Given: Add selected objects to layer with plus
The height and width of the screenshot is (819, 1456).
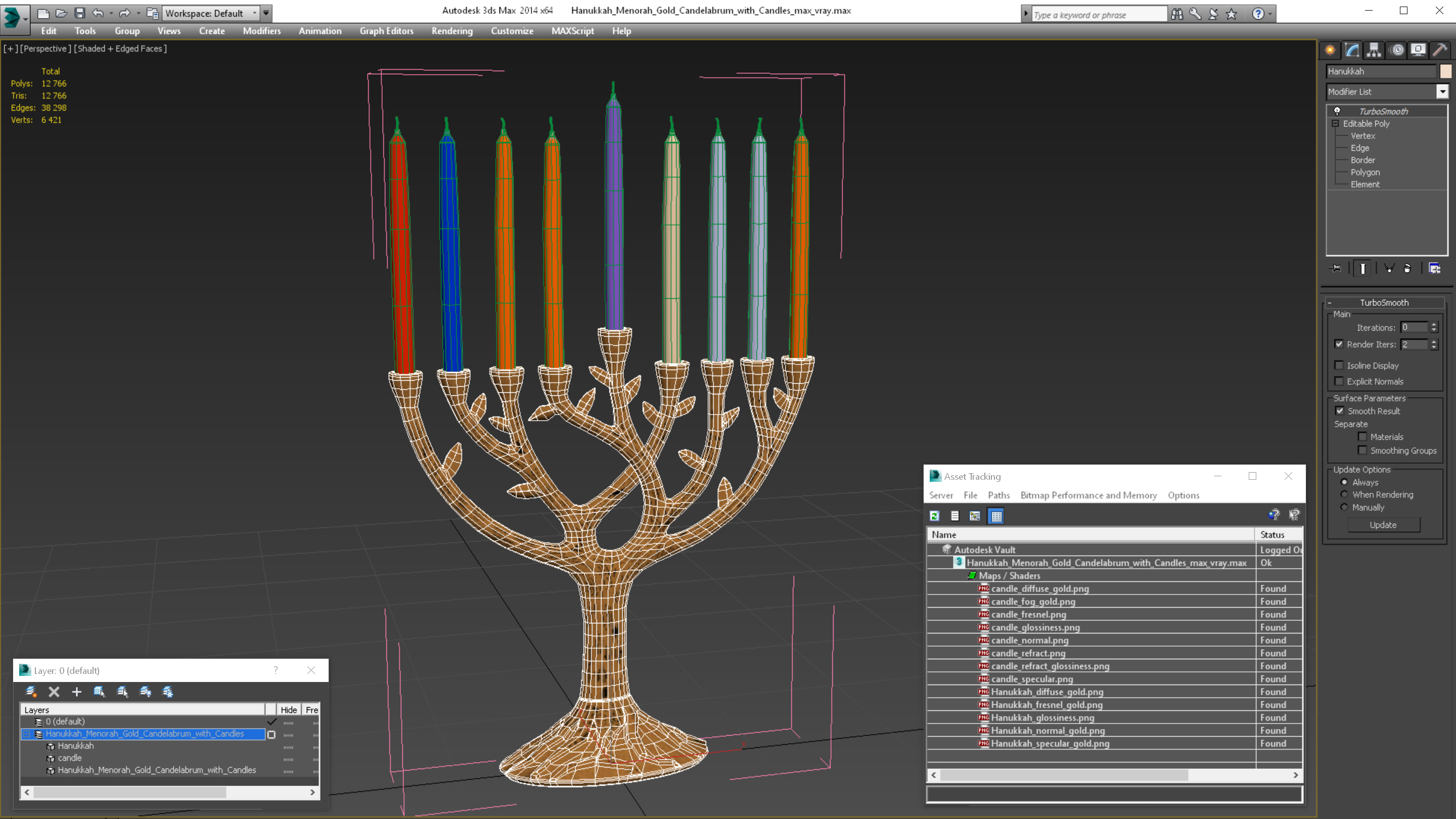Looking at the screenshot, I should [x=77, y=691].
